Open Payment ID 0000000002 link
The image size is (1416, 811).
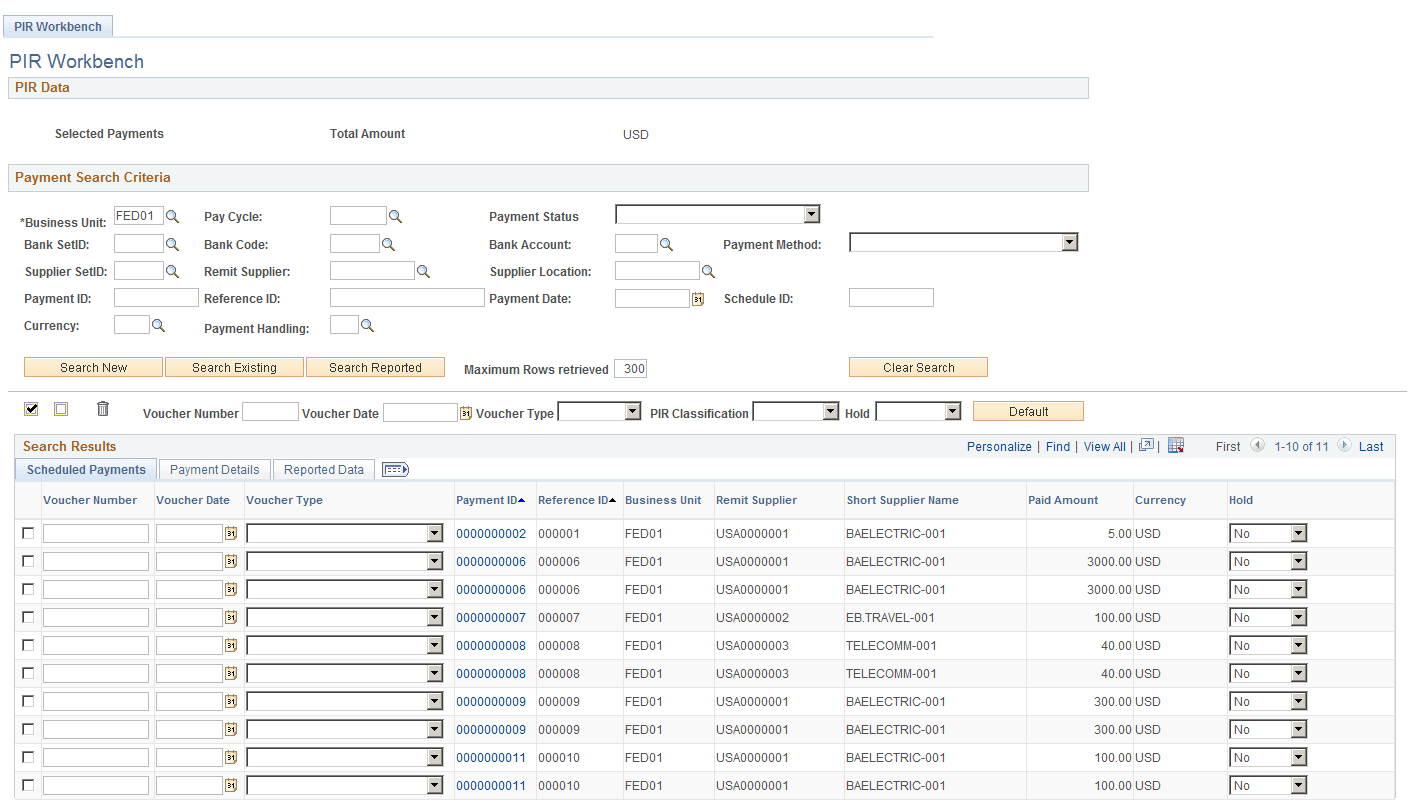coord(492,533)
